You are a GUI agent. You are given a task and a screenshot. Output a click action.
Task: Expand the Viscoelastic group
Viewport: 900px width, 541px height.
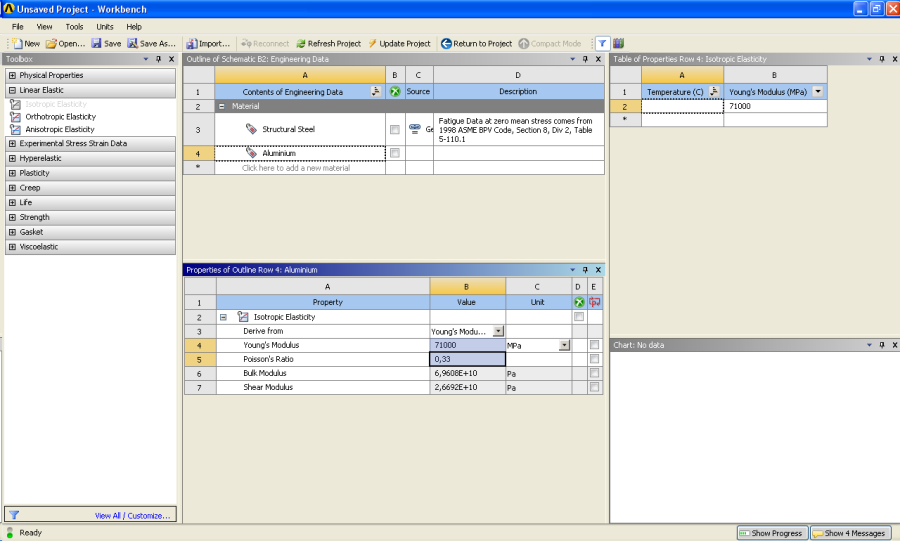12,247
